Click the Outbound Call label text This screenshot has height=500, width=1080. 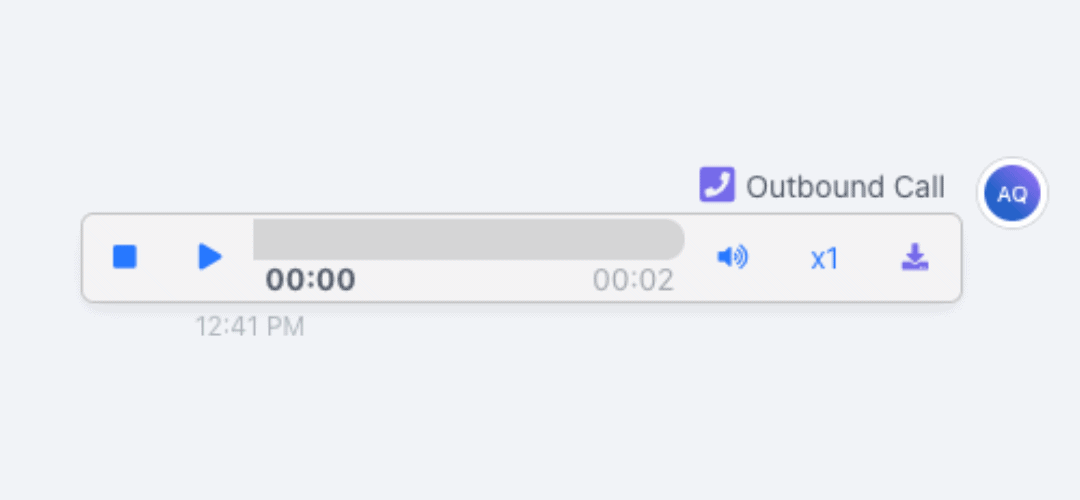click(x=846, y=187)
